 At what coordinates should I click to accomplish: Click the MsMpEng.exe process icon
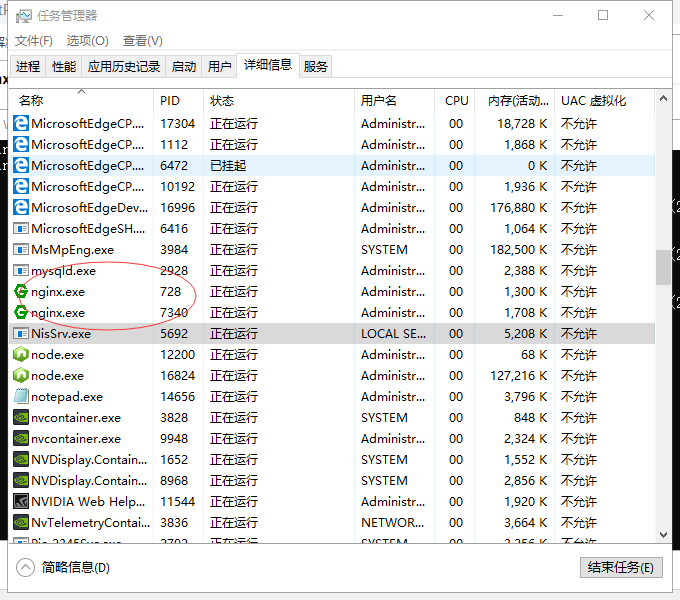tap(21, 250)
